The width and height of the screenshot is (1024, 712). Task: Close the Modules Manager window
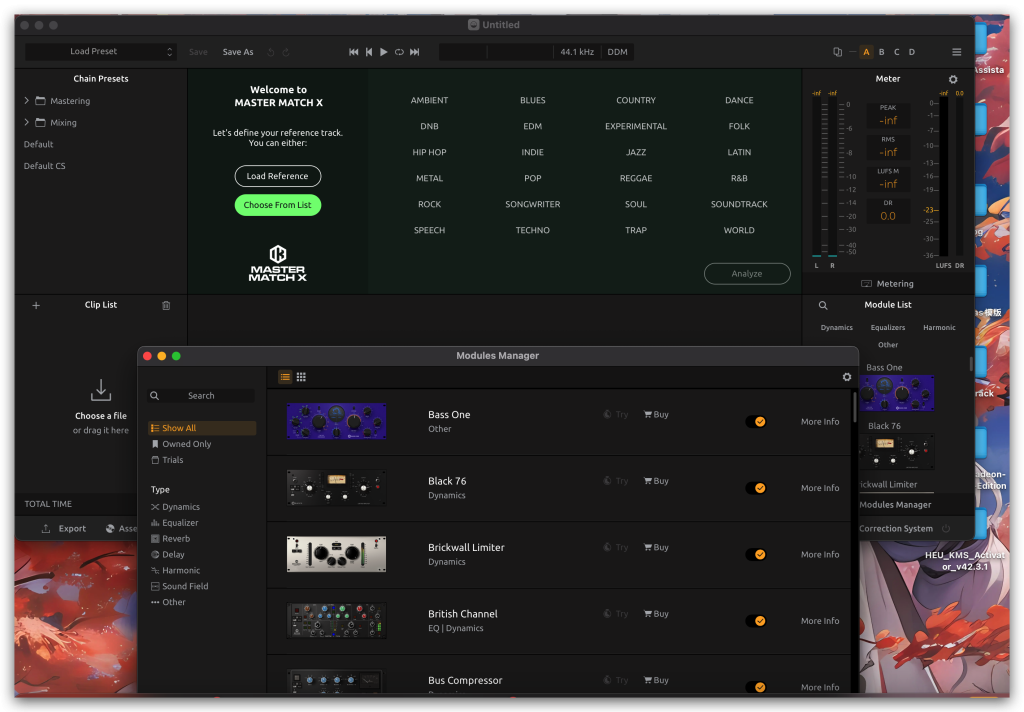tap(148, 356)
